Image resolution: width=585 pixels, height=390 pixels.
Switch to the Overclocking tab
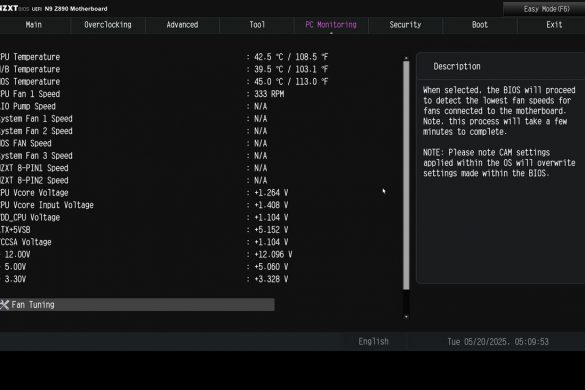(x=108, y=25)
